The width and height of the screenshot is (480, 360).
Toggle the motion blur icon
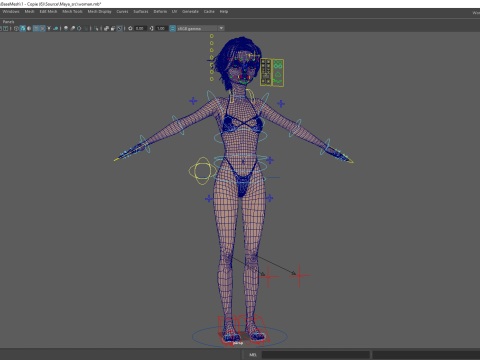click(73, 29)
